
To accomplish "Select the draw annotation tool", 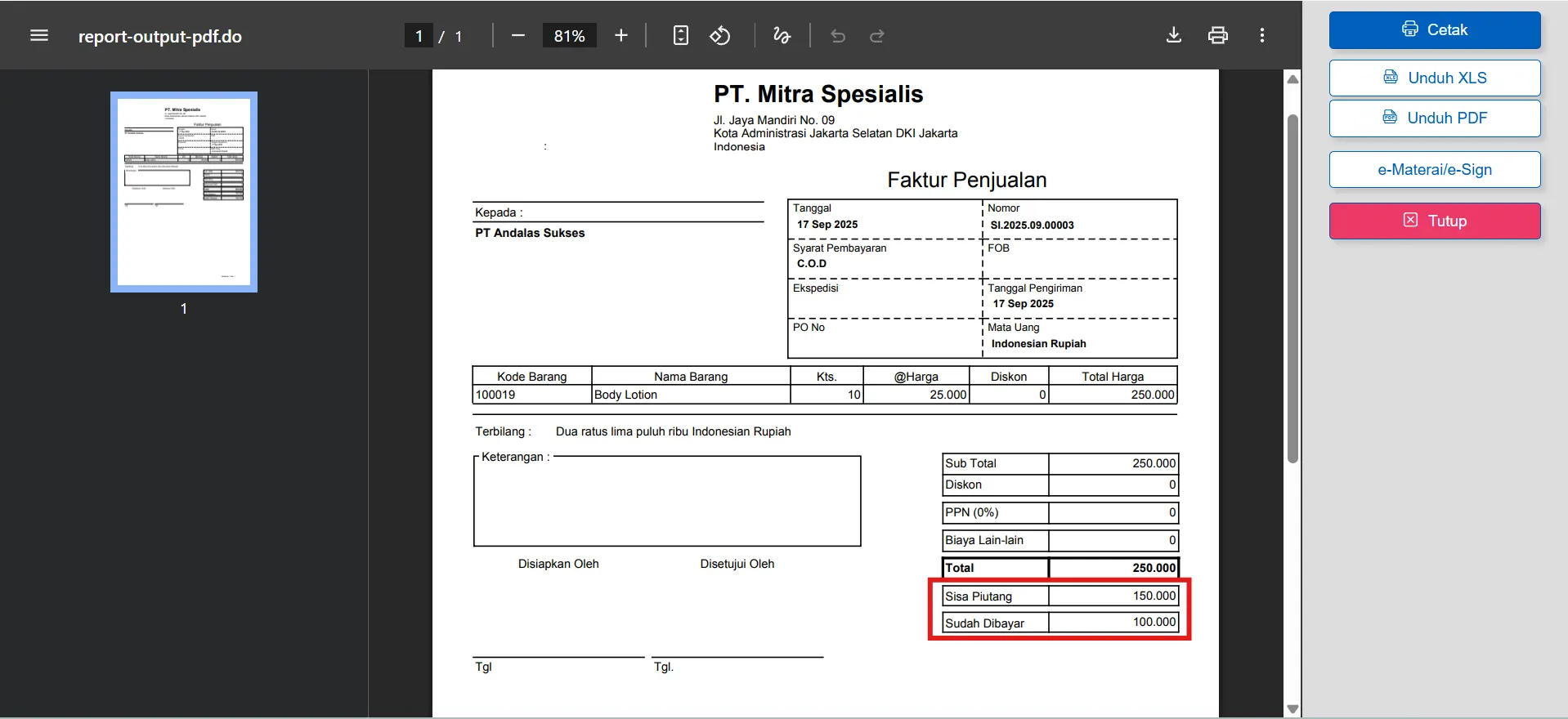I will click(x=782, y=36).
